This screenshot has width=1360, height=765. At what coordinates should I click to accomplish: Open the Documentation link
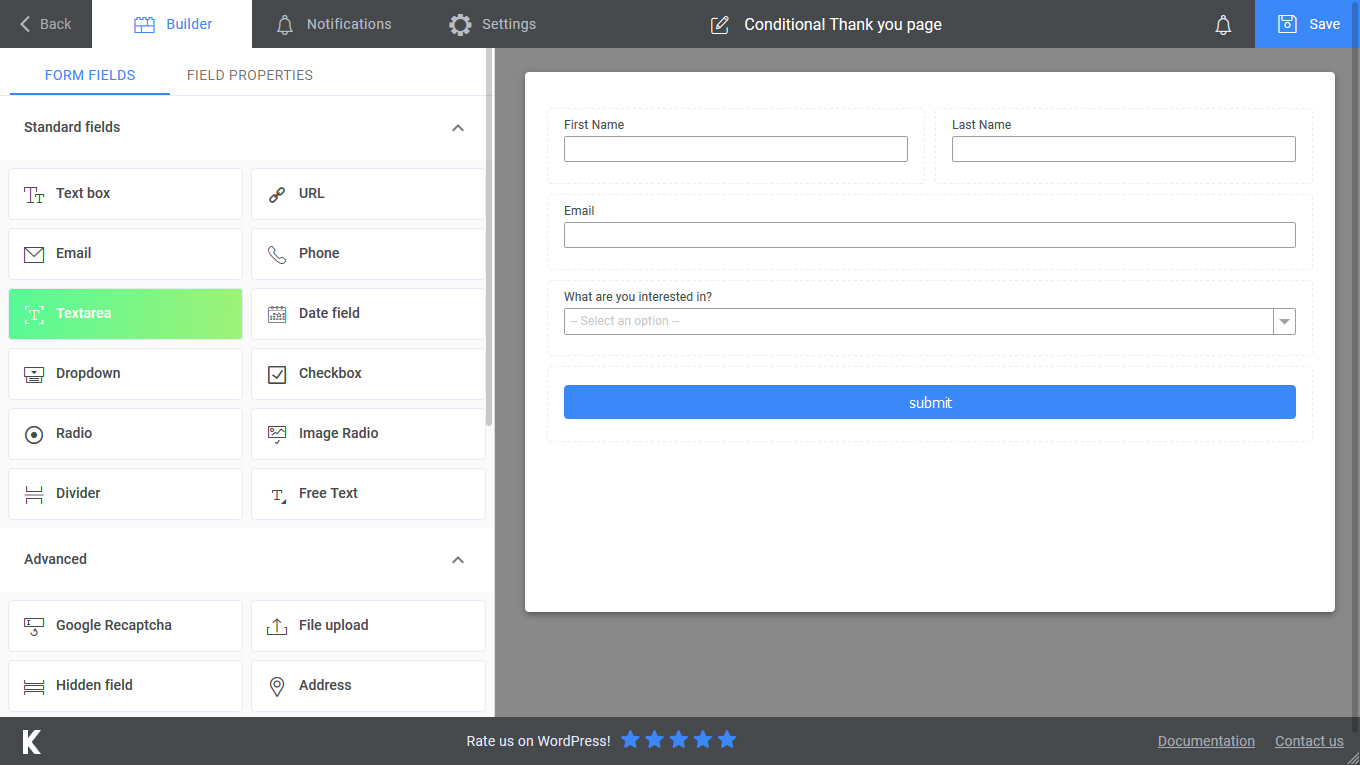(x=1206, y=741)
